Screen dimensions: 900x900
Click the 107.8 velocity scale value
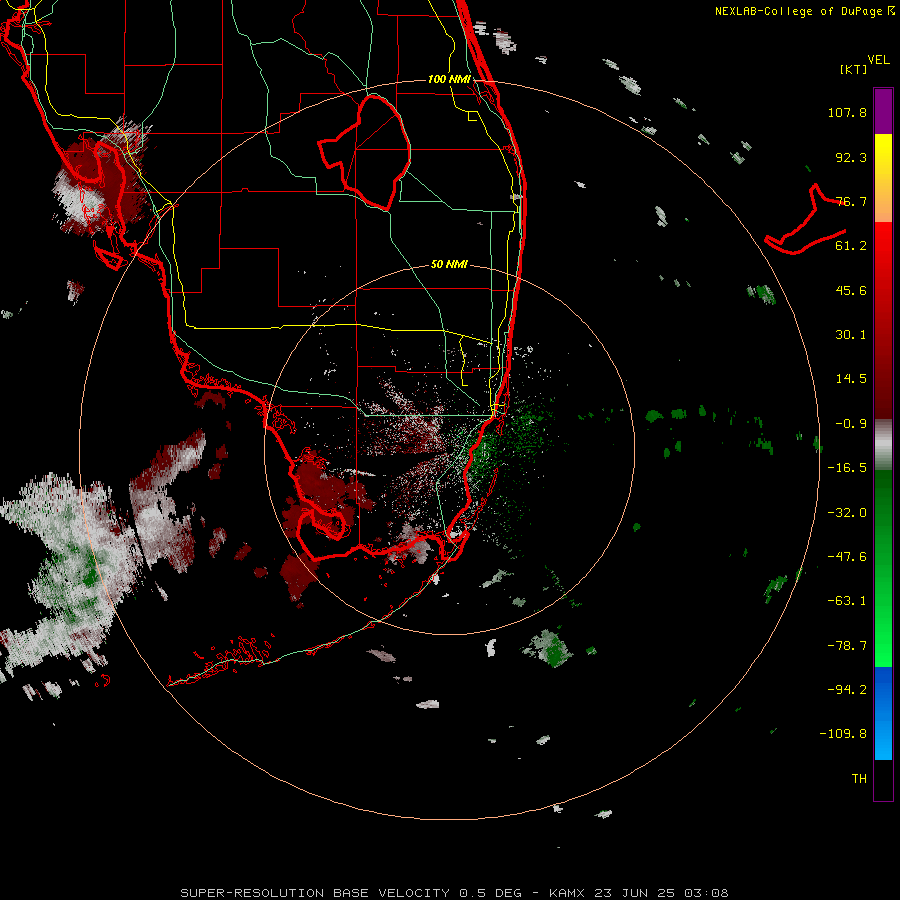(847, 112)
